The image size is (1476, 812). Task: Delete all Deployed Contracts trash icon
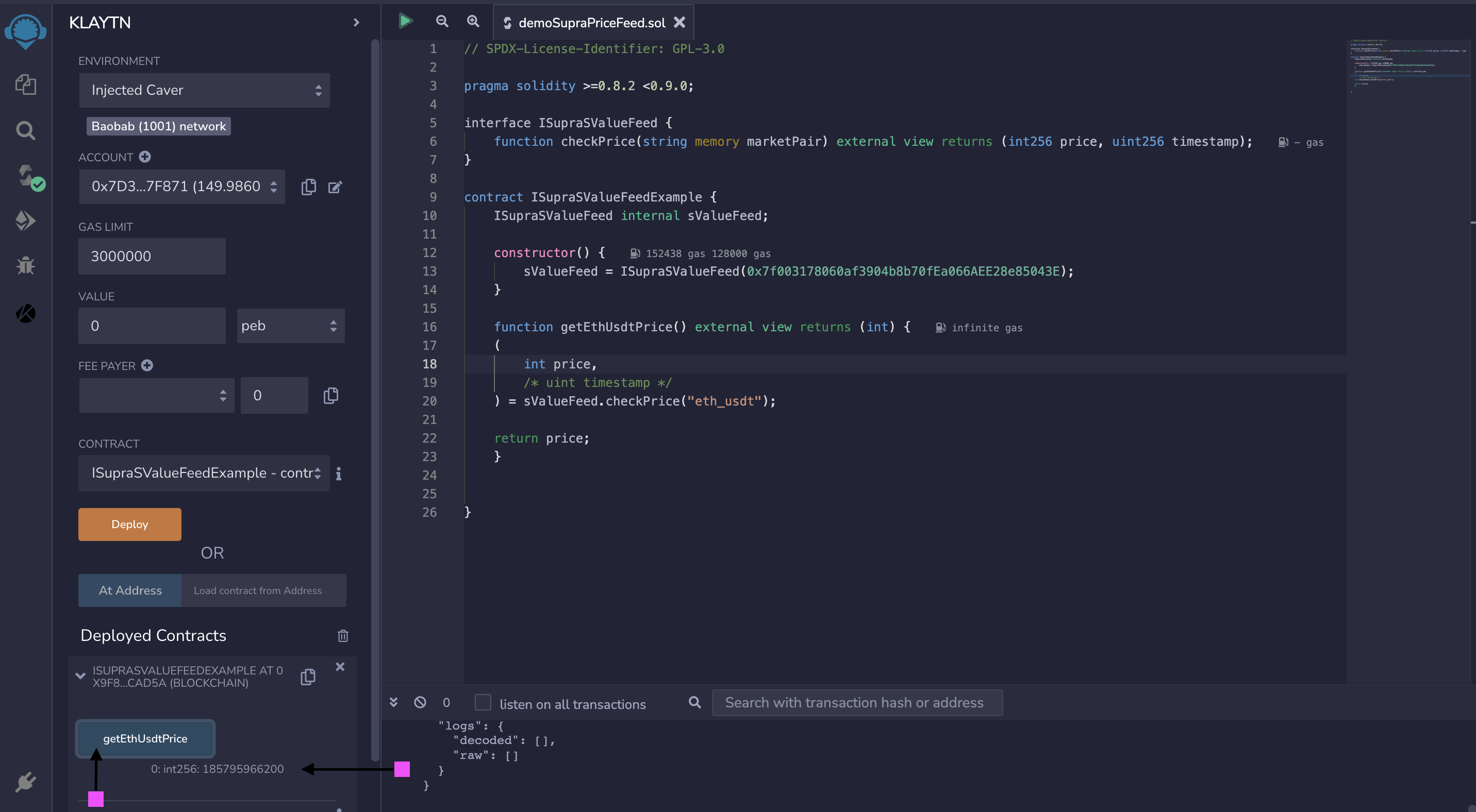click(343, 636)
